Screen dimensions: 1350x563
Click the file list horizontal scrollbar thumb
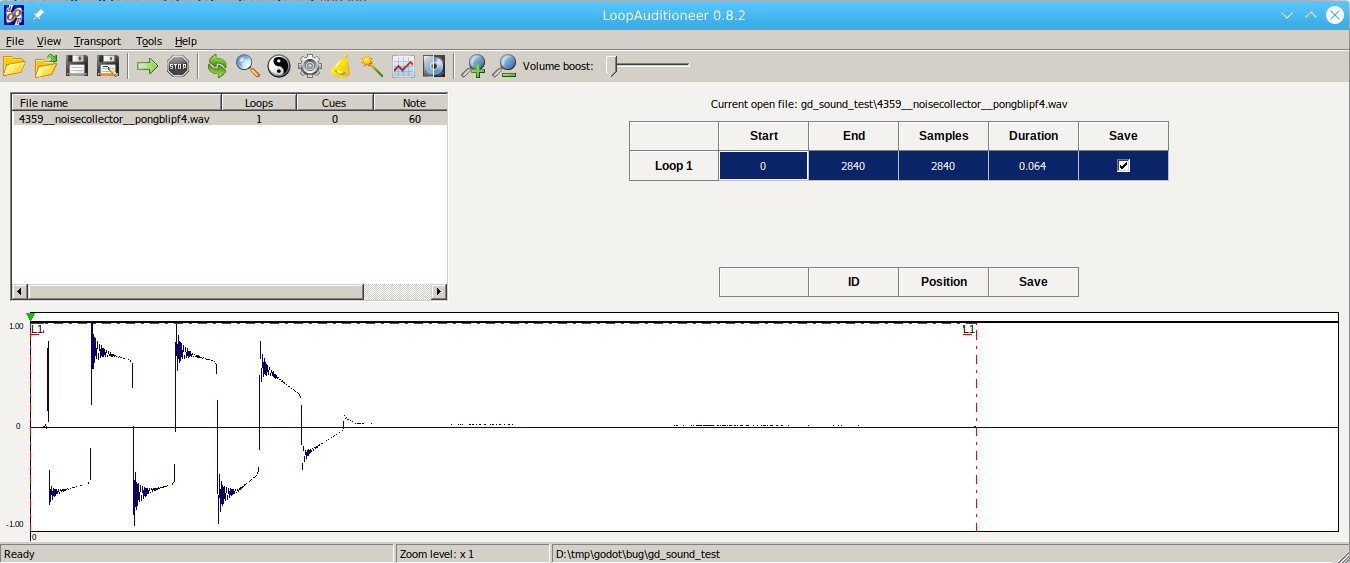195,291
